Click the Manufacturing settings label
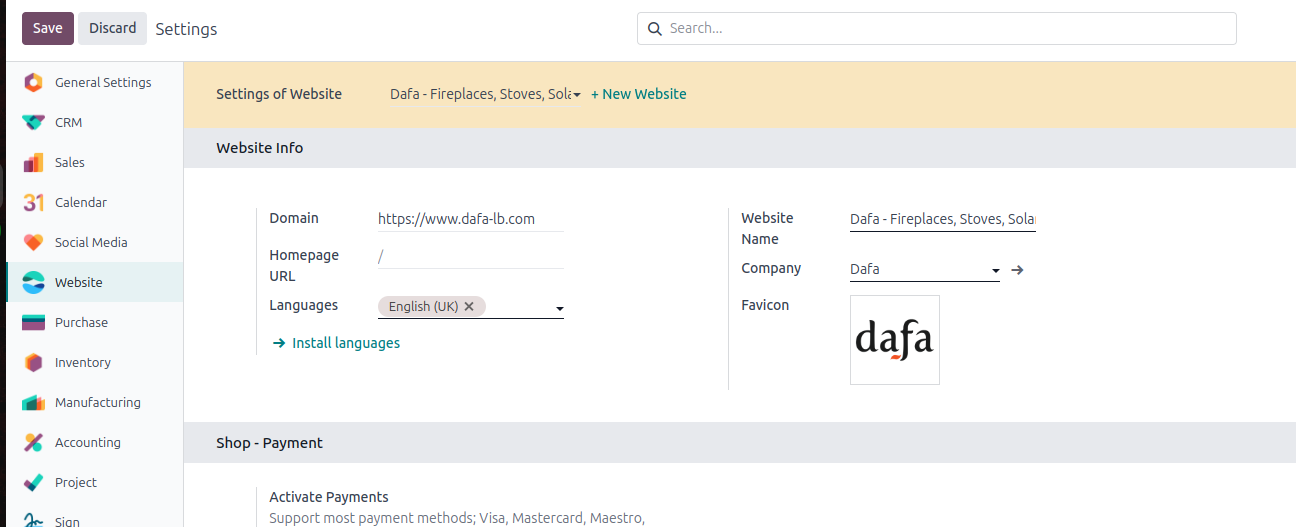 98,402
